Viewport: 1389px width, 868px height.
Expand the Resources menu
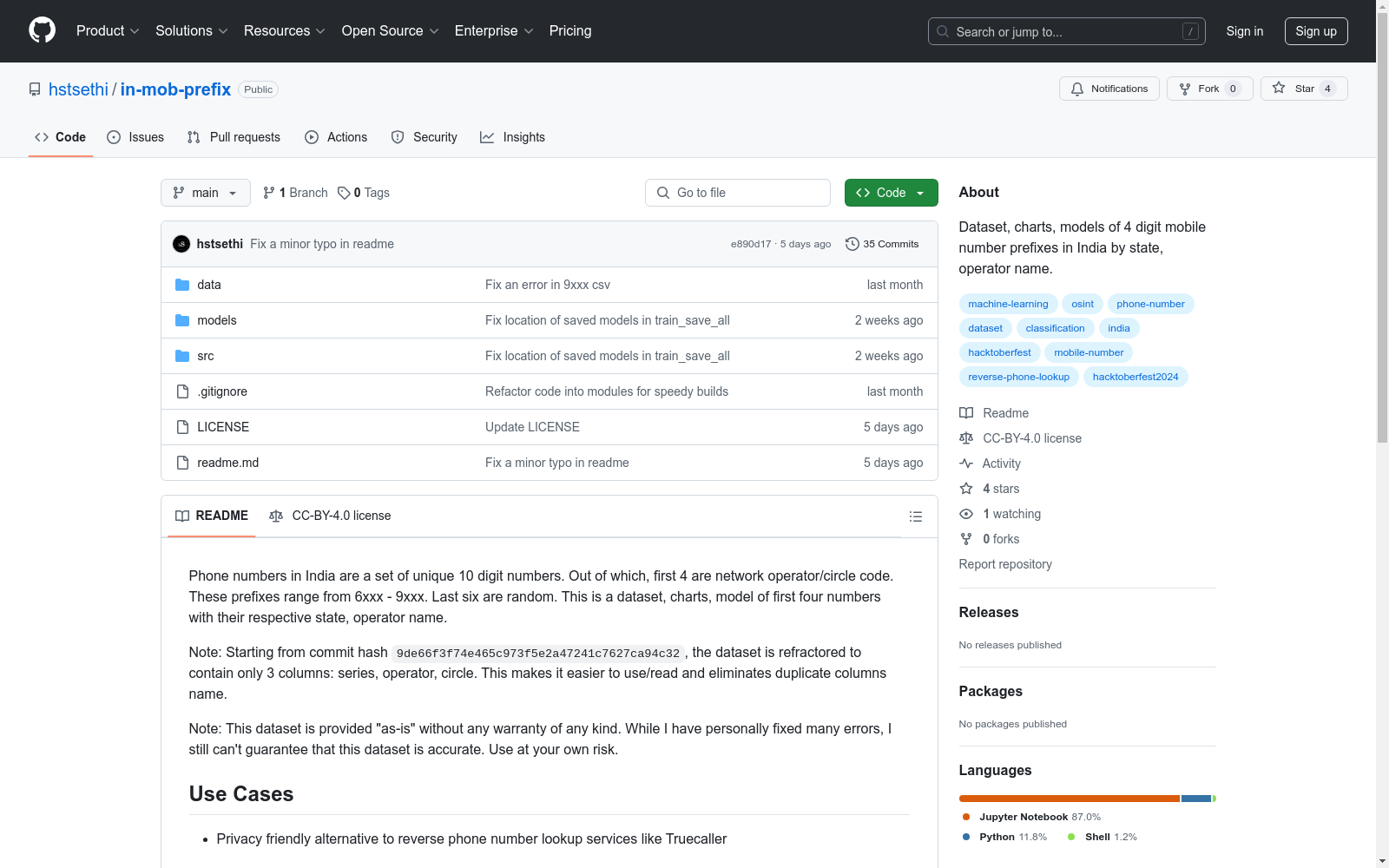tap(285, 31)
